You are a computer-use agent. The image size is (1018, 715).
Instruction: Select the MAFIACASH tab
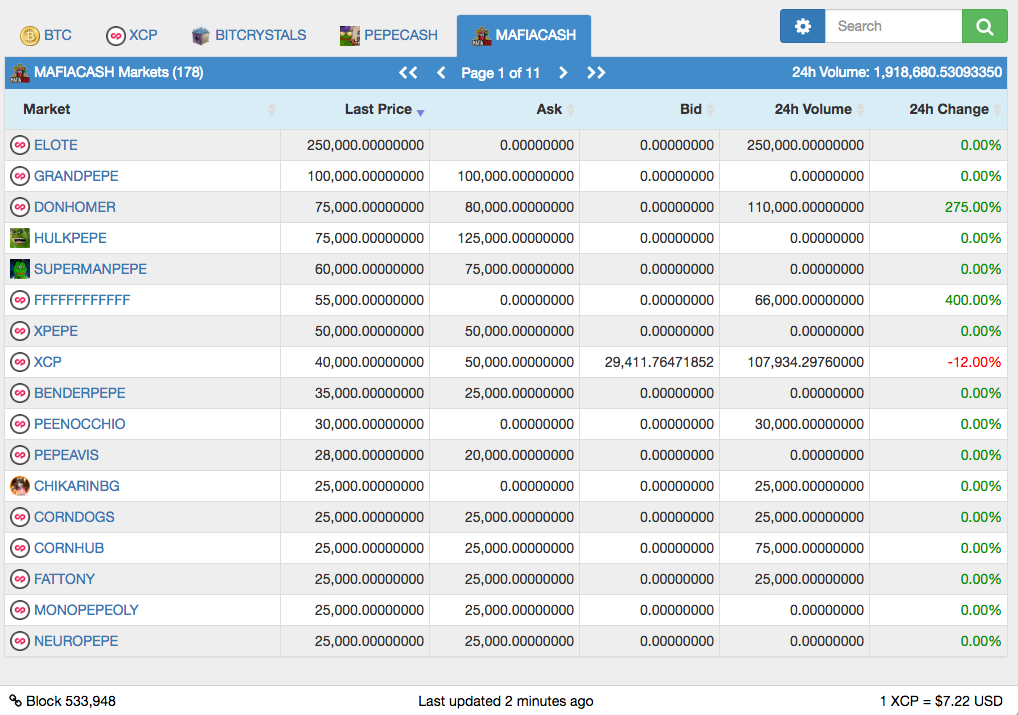coord(524,35)
